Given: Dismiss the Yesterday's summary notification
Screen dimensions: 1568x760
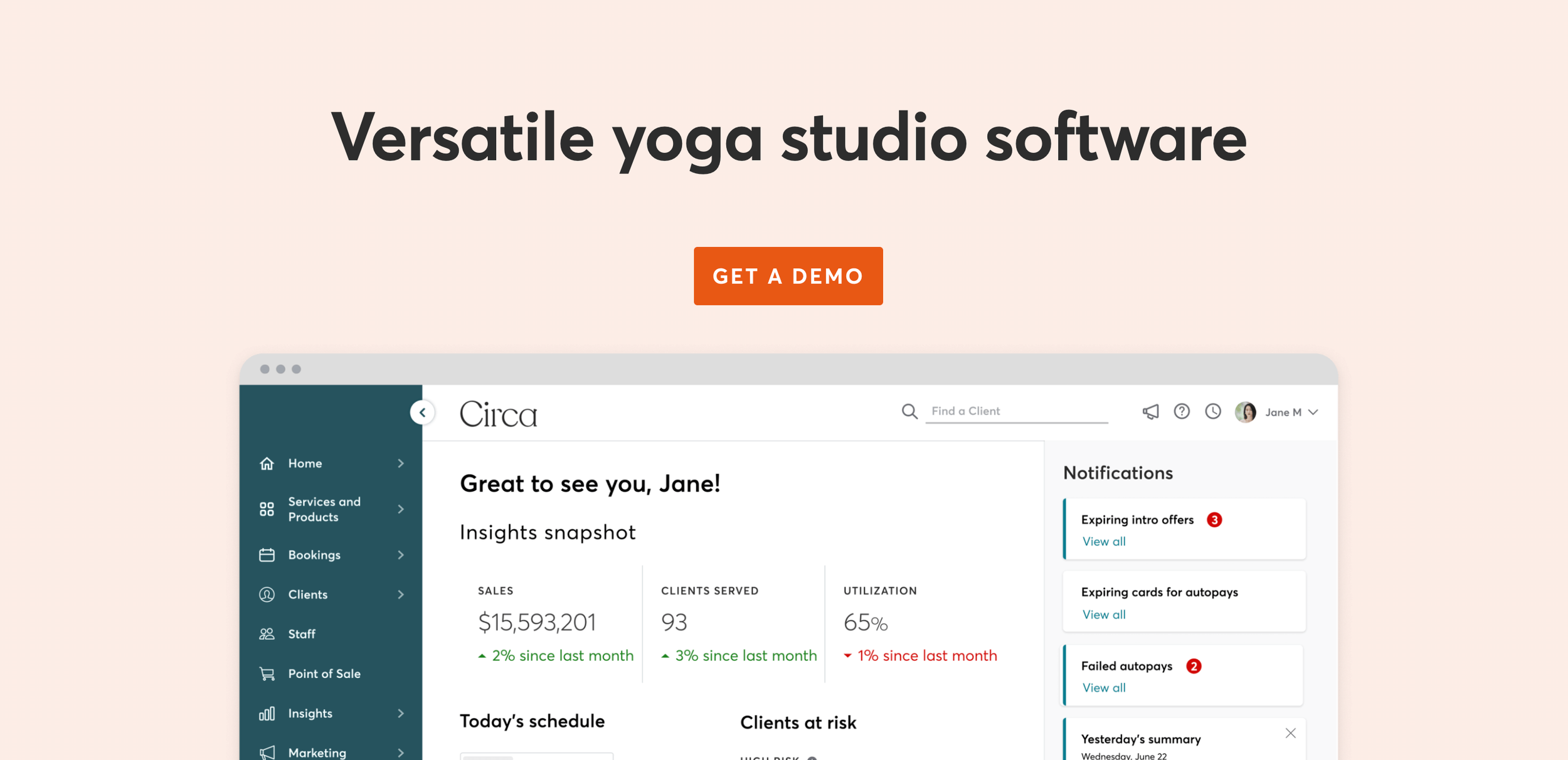Looking at the screenshot, I should tap(1290, 732).
